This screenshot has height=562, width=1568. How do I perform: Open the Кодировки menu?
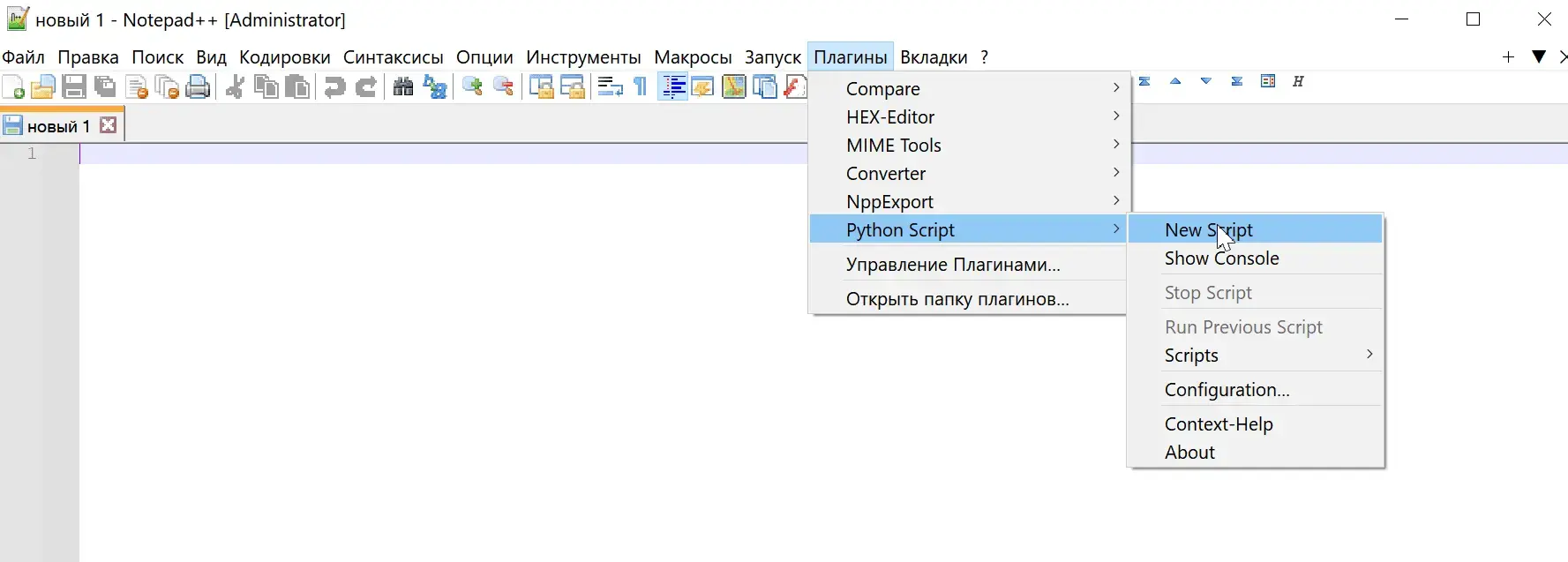tap(285, 57)
